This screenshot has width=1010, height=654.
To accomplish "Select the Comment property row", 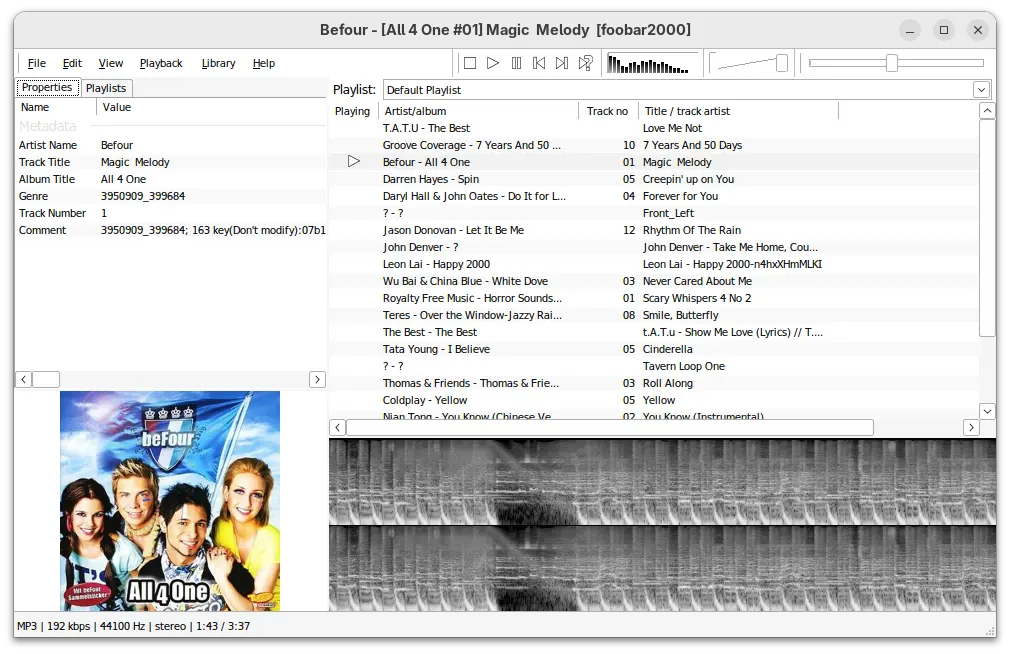I will pos(171,230).
